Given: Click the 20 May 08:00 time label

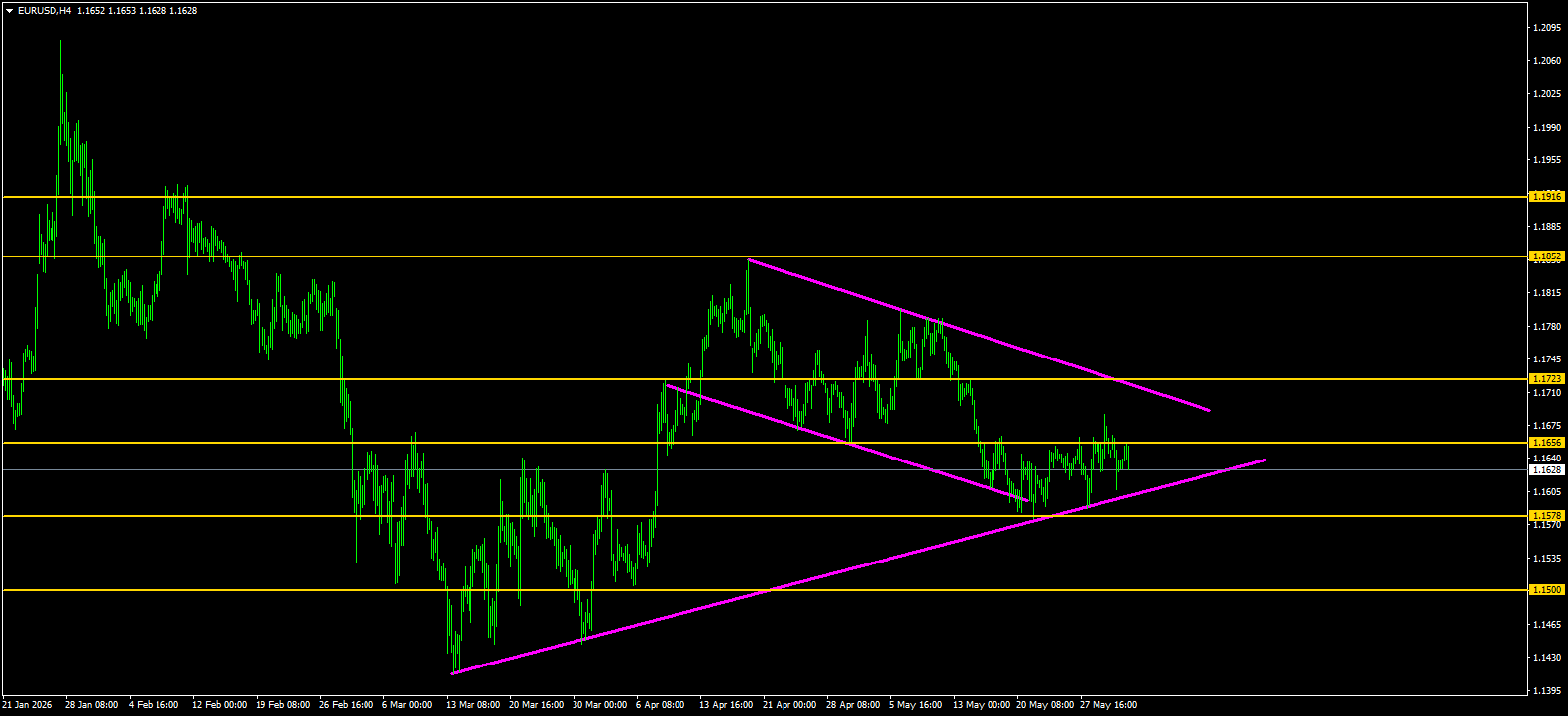Looking at the screenshot, I should (x=1045, y=705).
